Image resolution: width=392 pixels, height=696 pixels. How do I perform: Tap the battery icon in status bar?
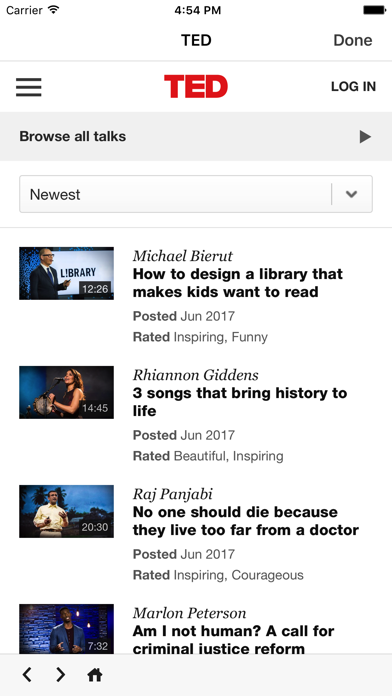click(x=374, y=10)
